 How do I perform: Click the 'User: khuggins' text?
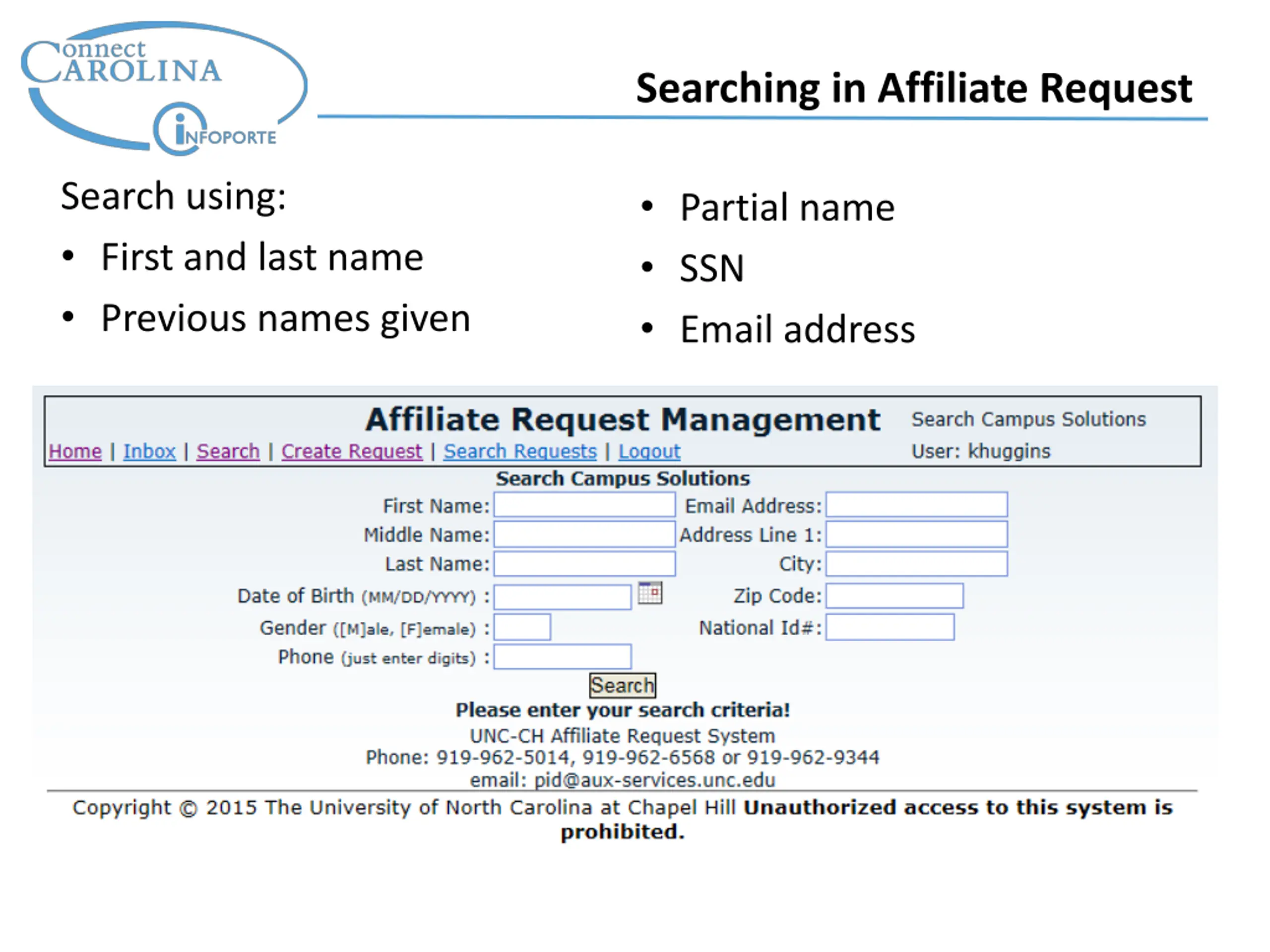pos(981,452)
